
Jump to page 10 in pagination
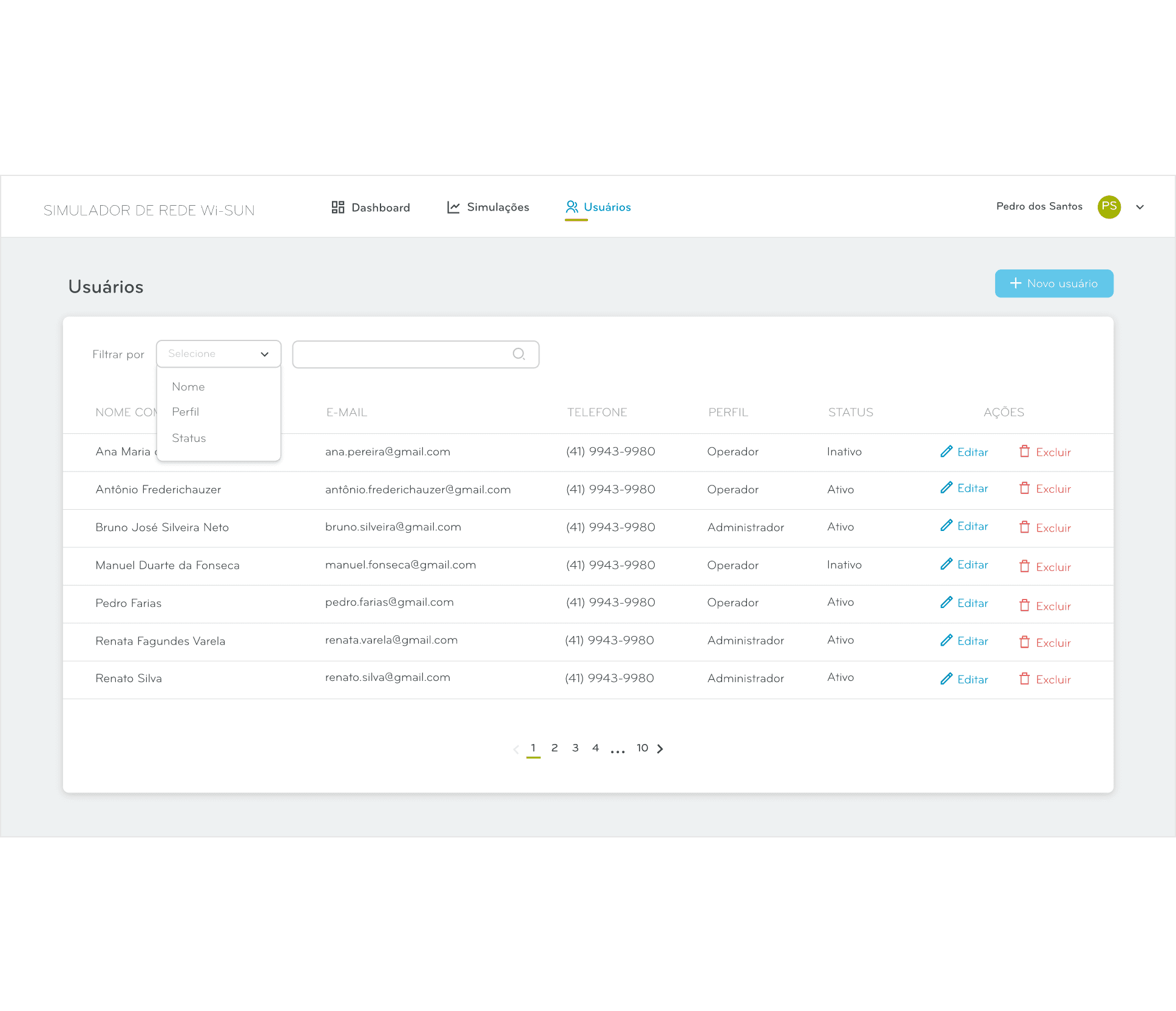click(642, 748)
